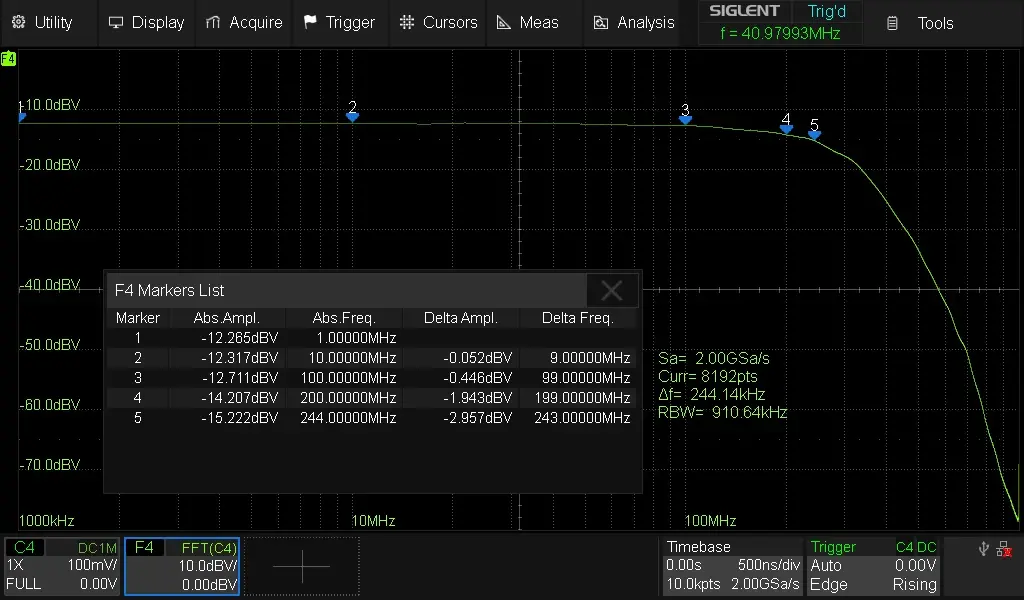This screenshot has height=600, width=1024.
Task: Select the F4 FFT(C4) math box
Action: pos(182,566)
